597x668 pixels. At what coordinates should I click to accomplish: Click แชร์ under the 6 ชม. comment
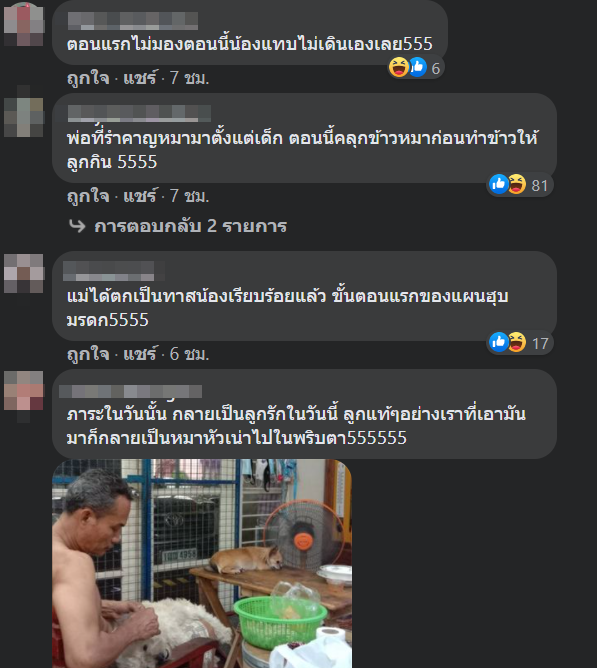140,354
